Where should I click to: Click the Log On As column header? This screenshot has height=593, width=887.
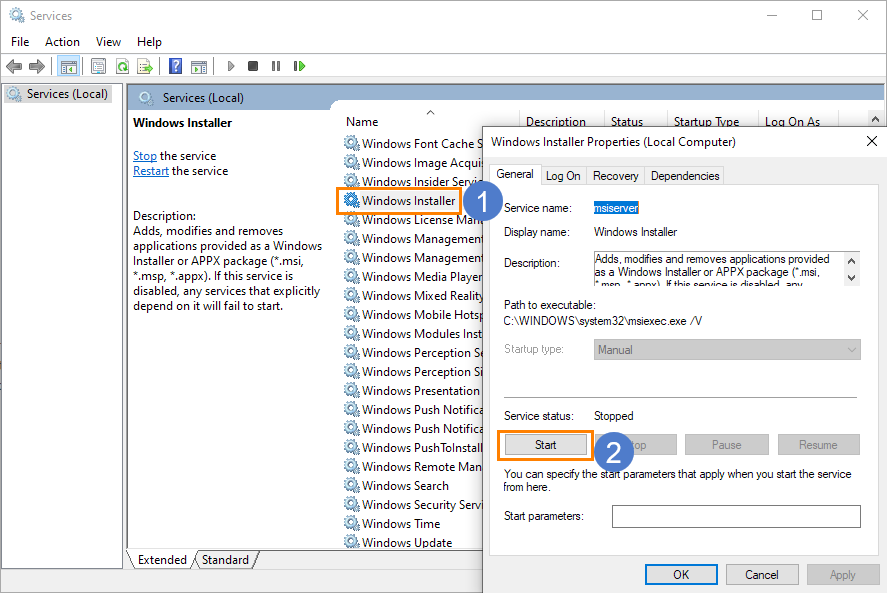tap(793, 122)
